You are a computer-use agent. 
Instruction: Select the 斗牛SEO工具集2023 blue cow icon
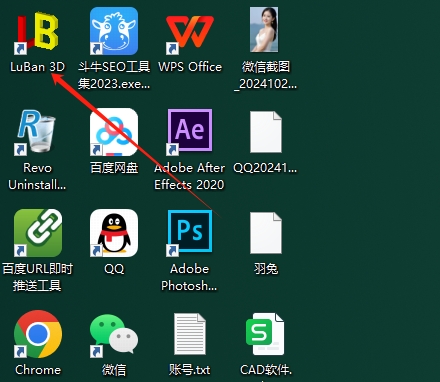[x=114, y=31]
